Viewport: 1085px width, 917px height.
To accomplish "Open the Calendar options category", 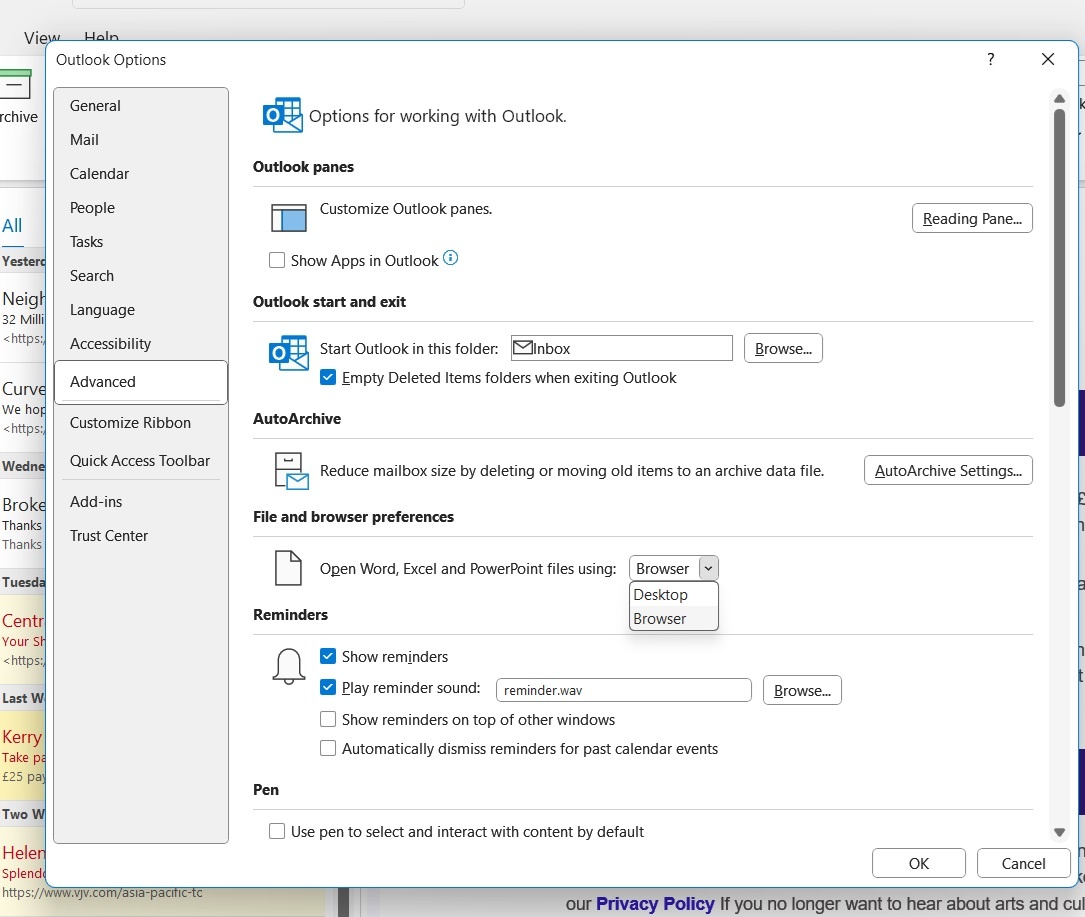I will coord(140,174).
